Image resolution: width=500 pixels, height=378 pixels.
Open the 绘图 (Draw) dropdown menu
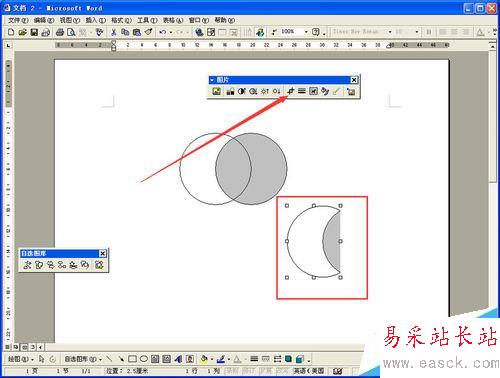coord(20,359)
